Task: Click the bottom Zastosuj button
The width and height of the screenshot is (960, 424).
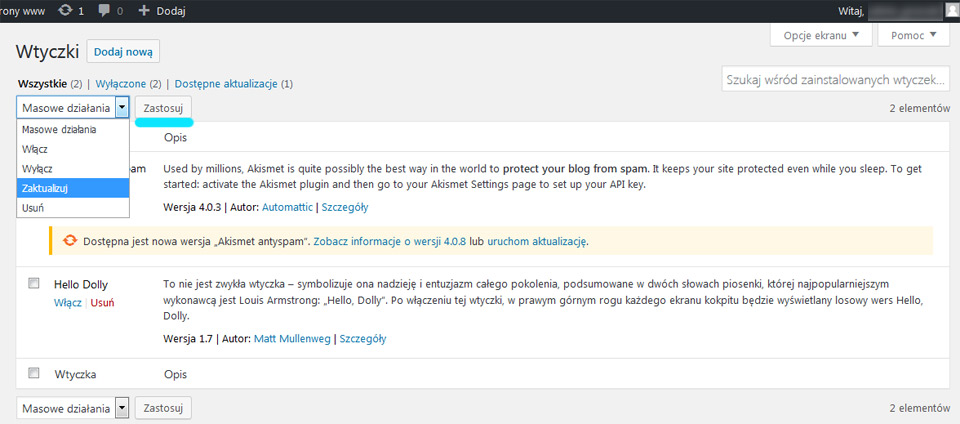Action: coord(163,408)
